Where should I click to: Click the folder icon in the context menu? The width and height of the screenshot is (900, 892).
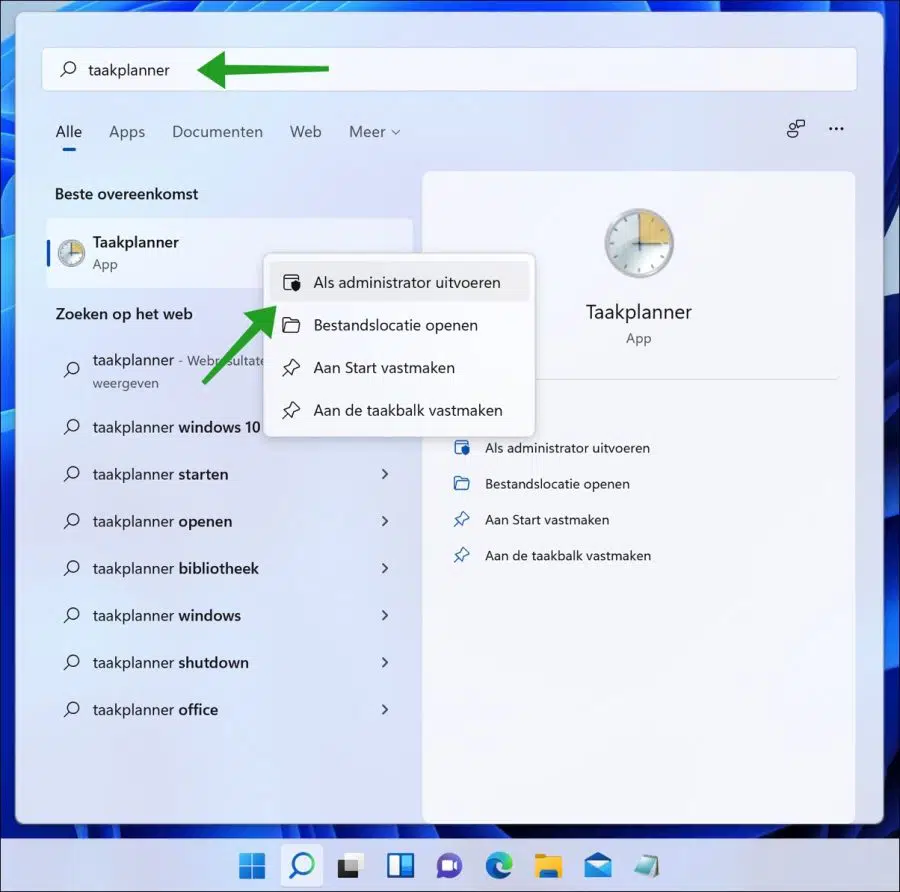click(292, 325)
